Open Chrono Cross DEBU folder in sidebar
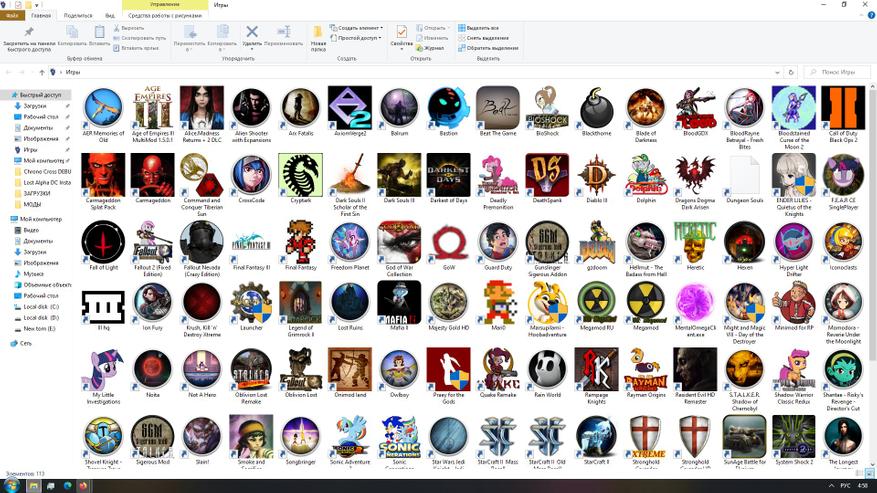Image resolution: width=877 pixels, height=493 pixels. 43,171
